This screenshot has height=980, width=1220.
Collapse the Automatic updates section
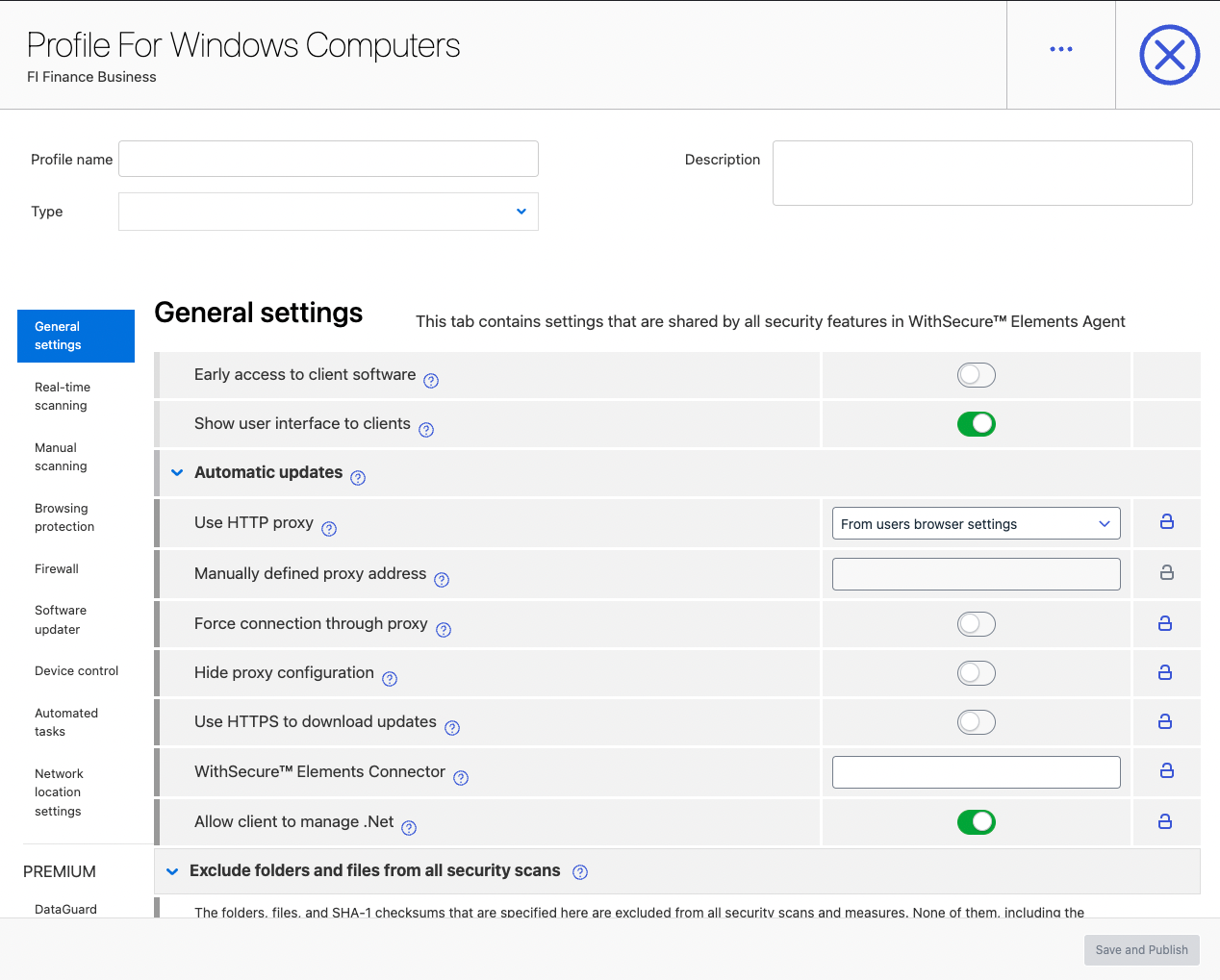pyautogui.click(x=176, y=472)
